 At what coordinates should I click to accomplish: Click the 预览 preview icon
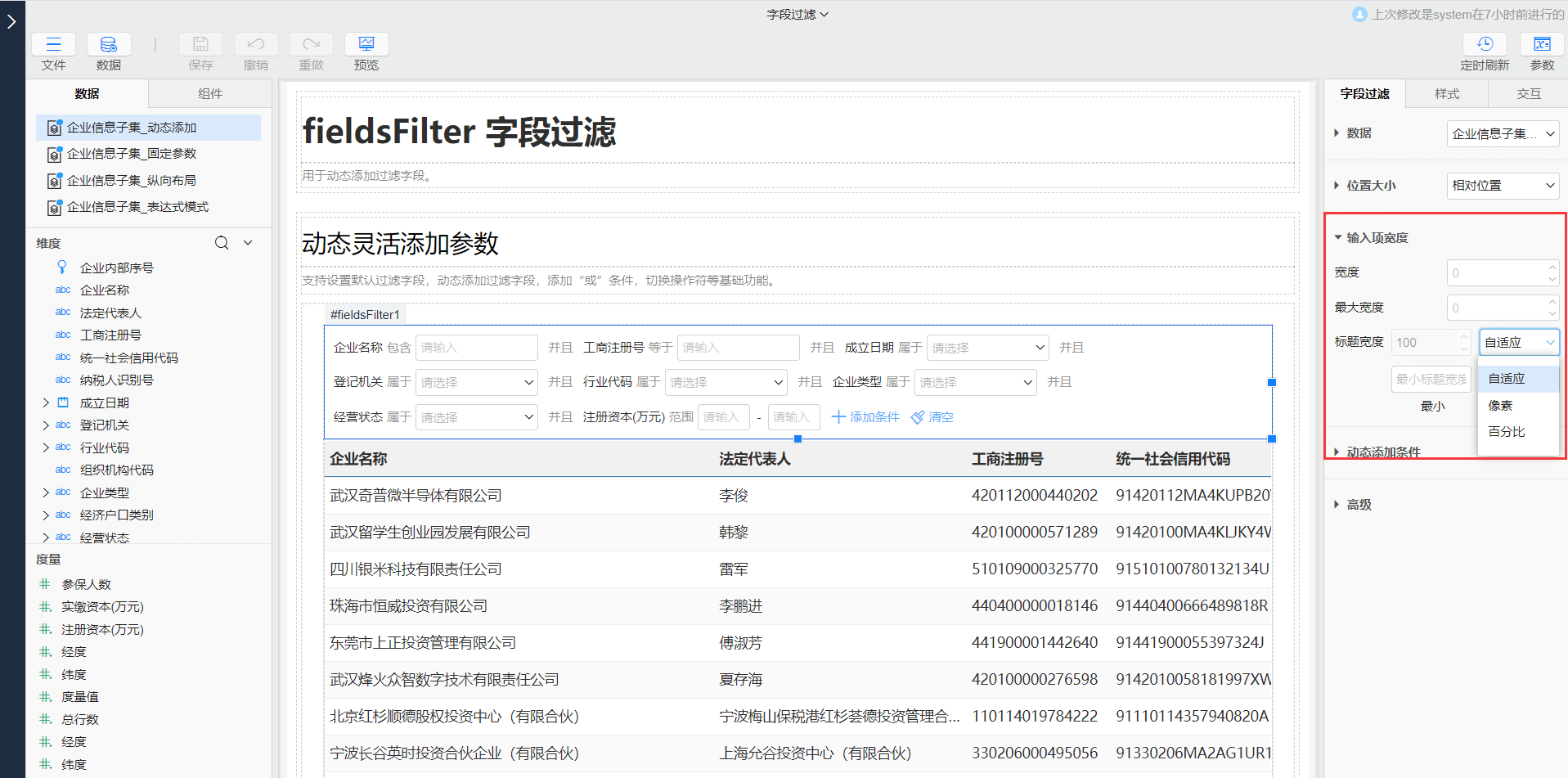366,44
